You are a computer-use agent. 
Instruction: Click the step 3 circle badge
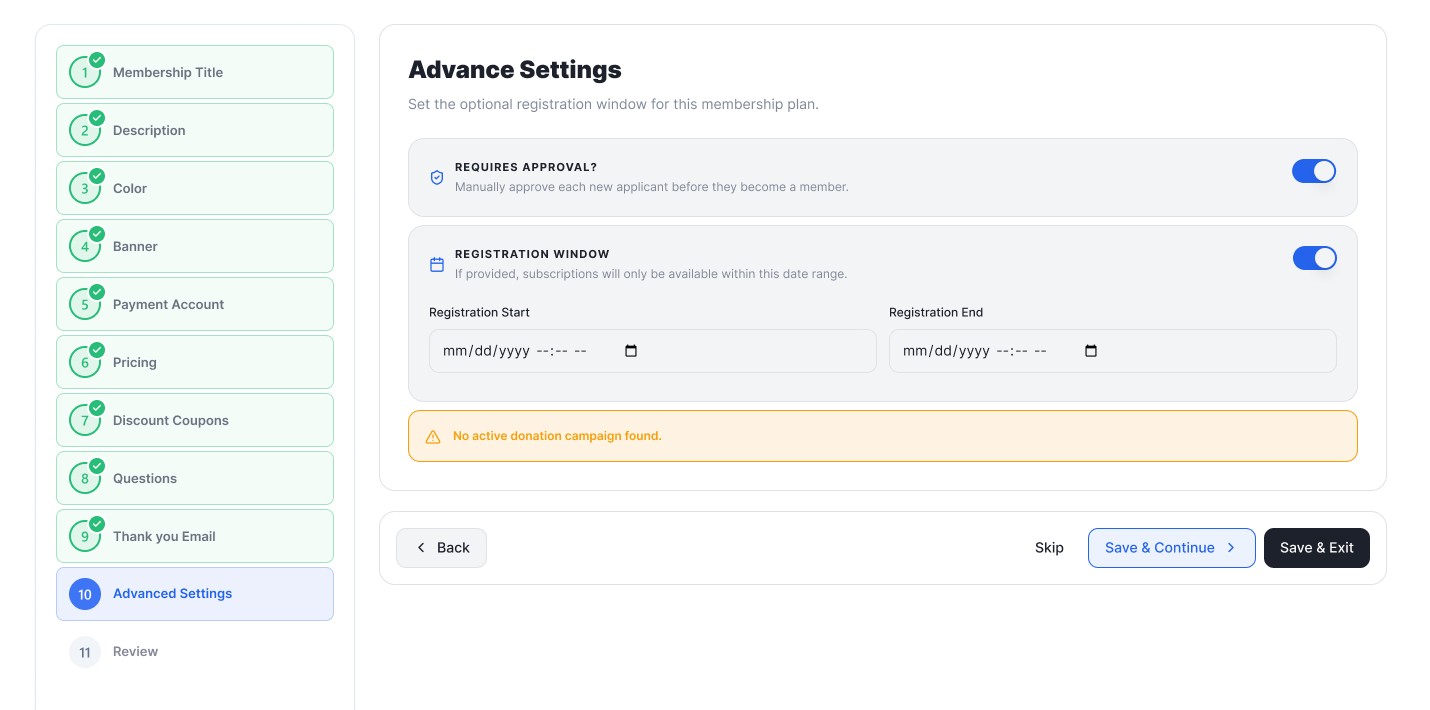click(85, 188)
